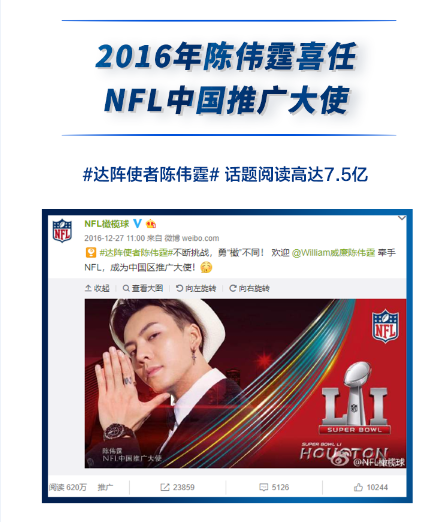Click the post timestamp 2016-12-27 11:00
Viewport: 447px width, 522px height.
pyautogui.click(x=115, y=238)
